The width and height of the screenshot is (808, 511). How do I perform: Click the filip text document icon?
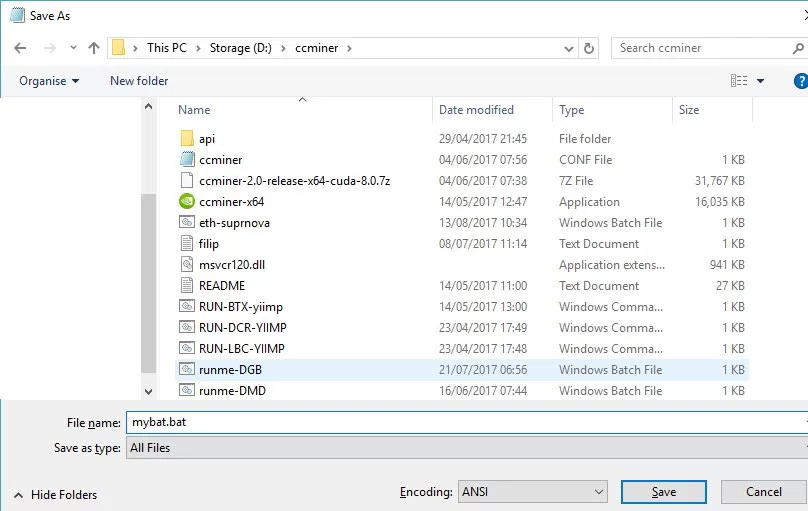pos(187,243)
